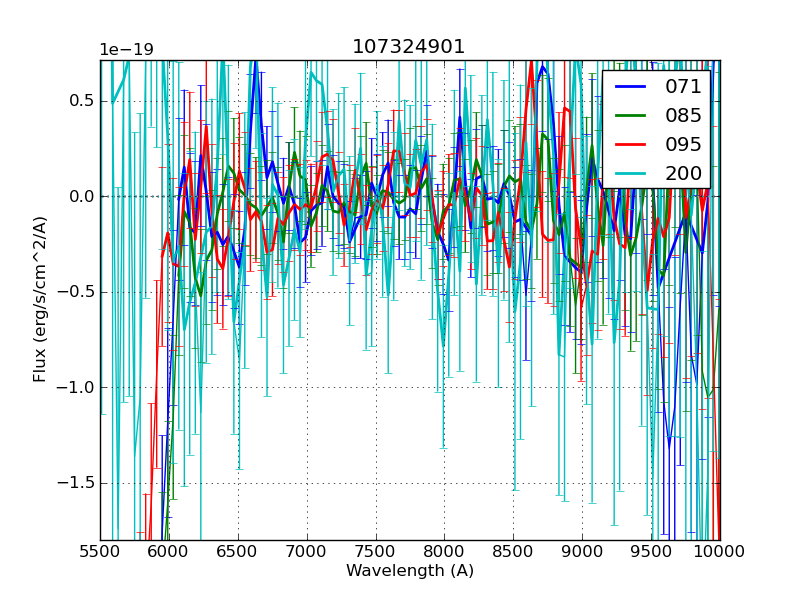This screenshot has height=600, width=800.
Task: Click the 0.0 y-axis tick label
Action: click(80, 197)
